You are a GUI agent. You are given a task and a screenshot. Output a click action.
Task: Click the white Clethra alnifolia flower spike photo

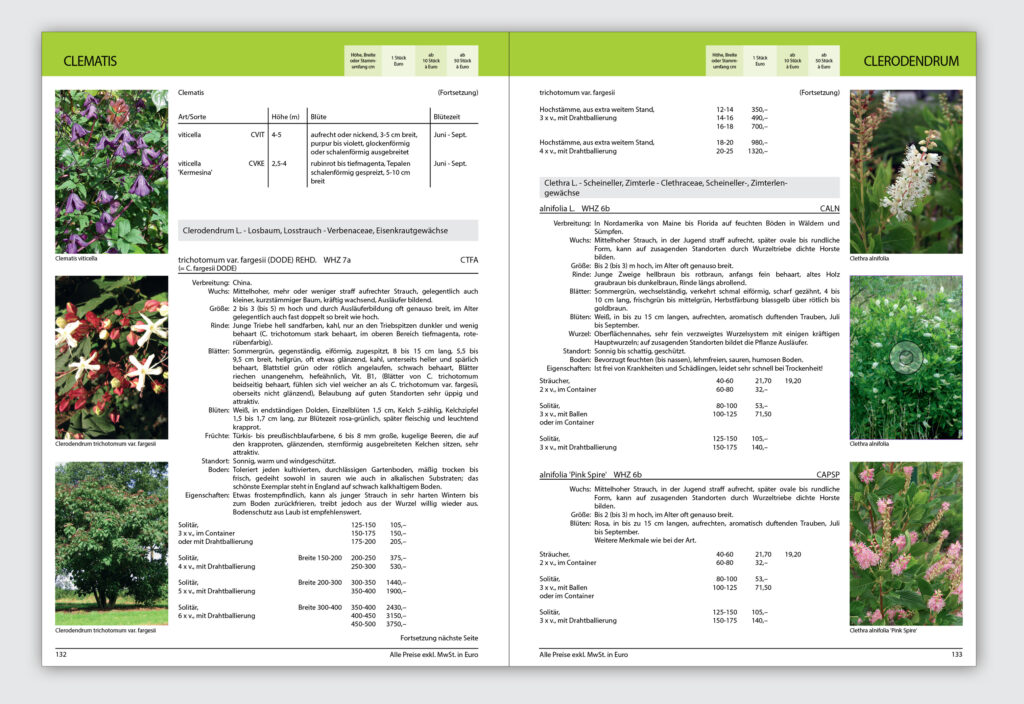[x=905, y=171]
